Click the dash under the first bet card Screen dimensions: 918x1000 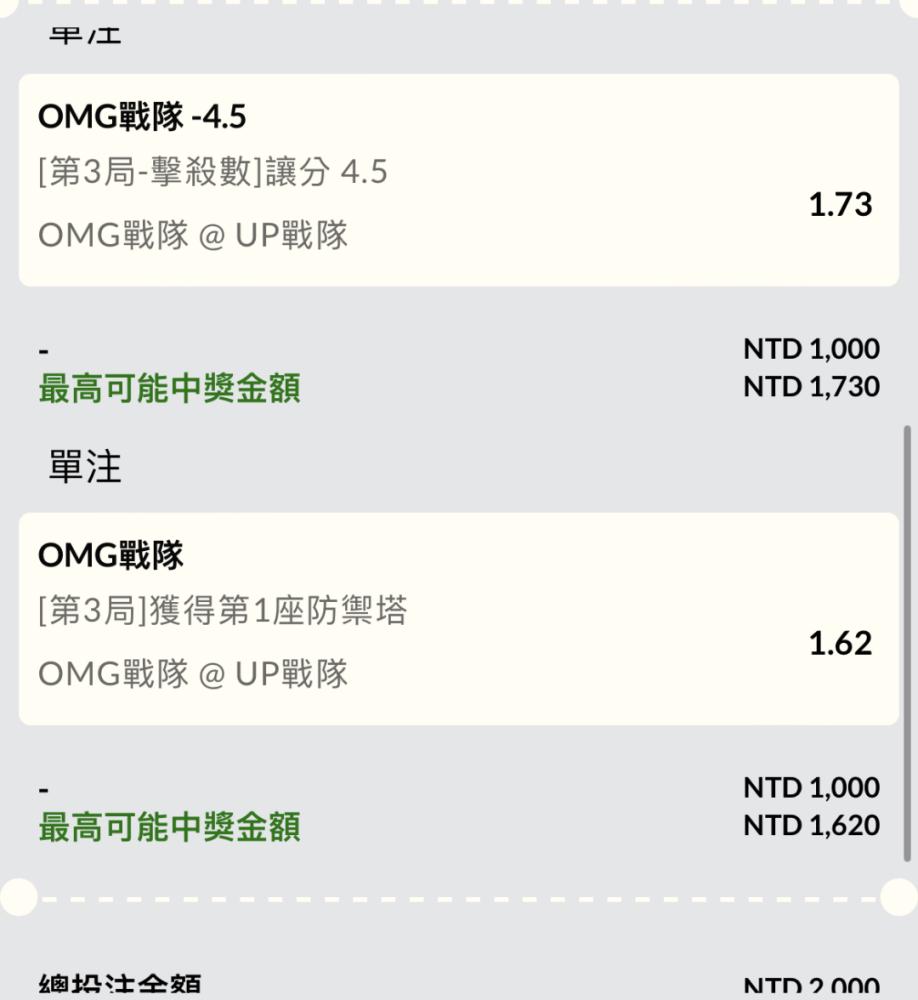click(x=43, y=351)
